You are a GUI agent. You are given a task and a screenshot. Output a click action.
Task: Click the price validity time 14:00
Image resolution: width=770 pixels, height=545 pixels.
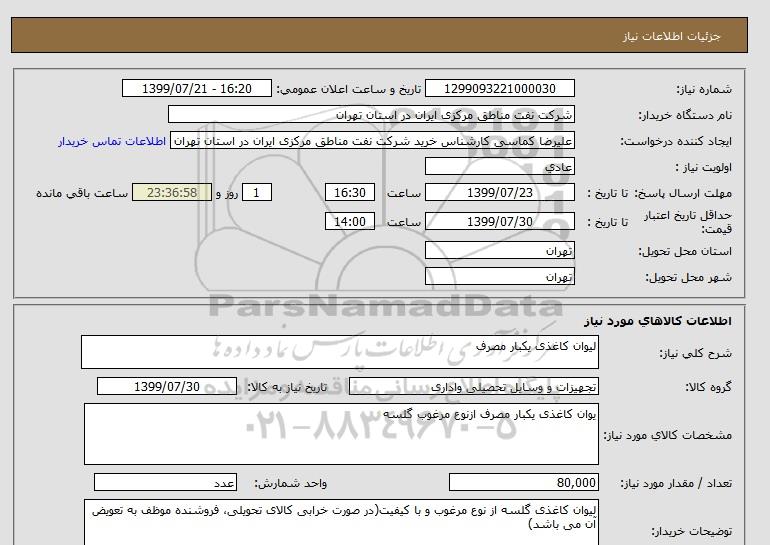[x=350, y=221]
